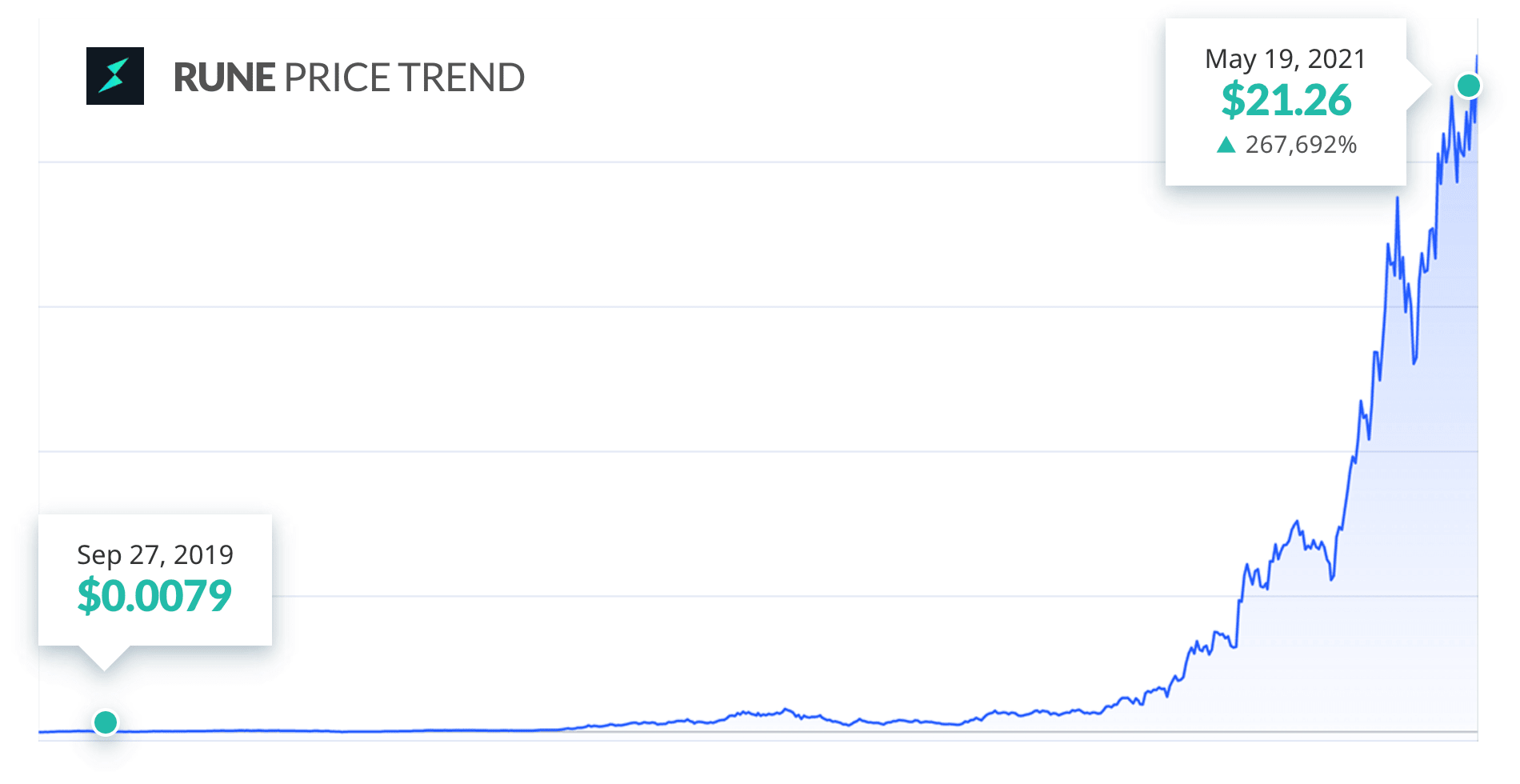Click the RUNE PRICE TREND title
This screenshot has width=1520, height=784.
point(349,78)
